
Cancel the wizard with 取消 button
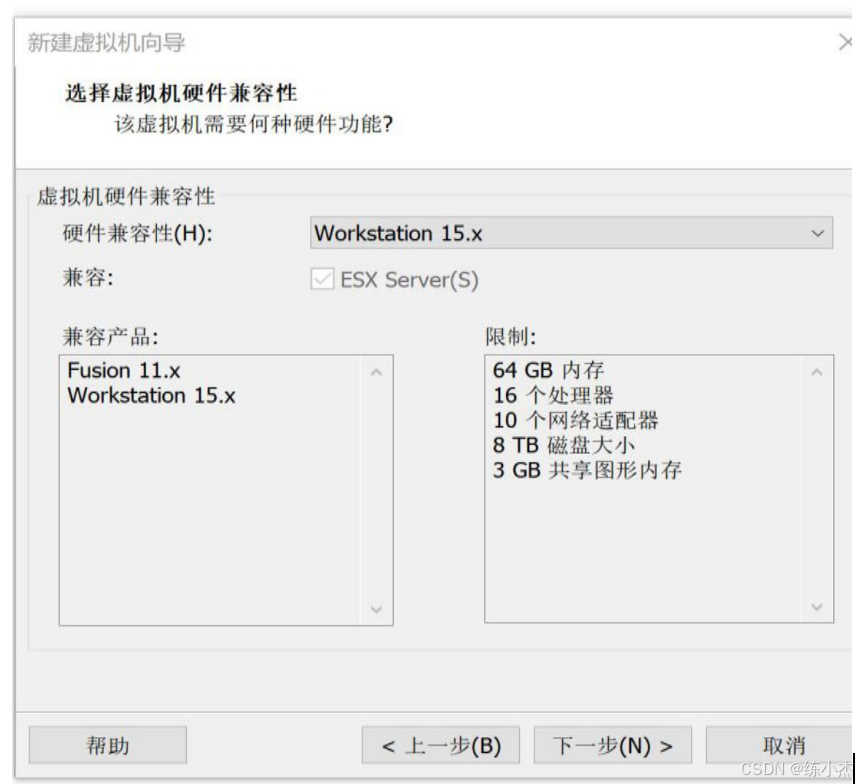coord(781,745)
